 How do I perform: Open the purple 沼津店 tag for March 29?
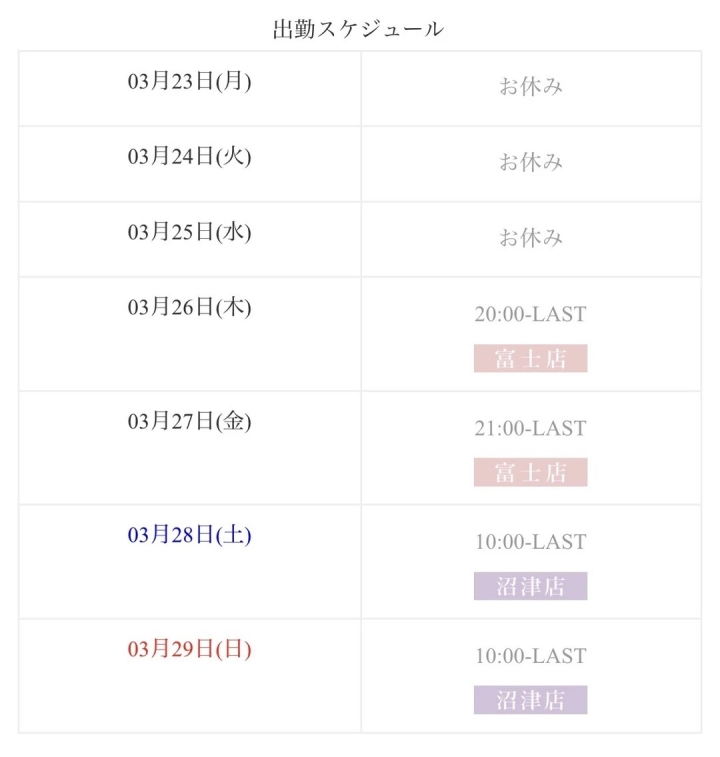click(530, 700)
